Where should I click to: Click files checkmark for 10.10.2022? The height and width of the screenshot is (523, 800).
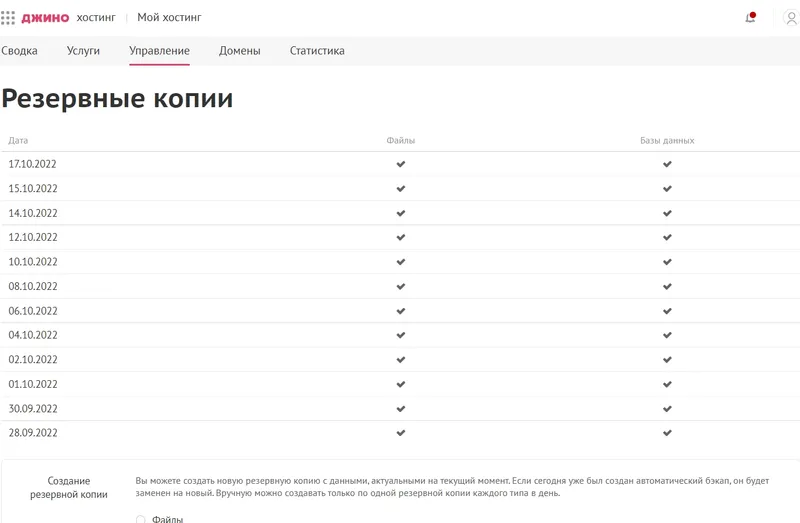tap(401, 262)
